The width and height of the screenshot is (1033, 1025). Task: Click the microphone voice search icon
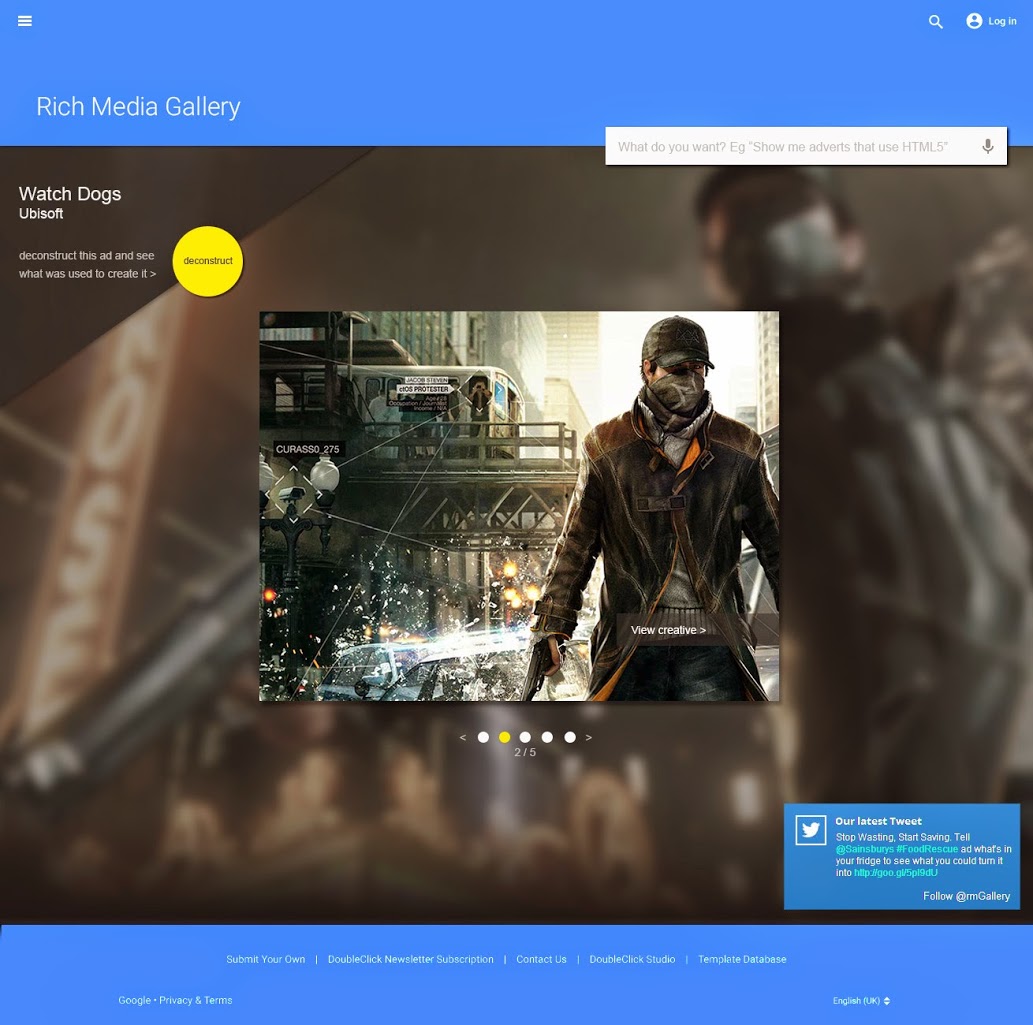(988, 146)
